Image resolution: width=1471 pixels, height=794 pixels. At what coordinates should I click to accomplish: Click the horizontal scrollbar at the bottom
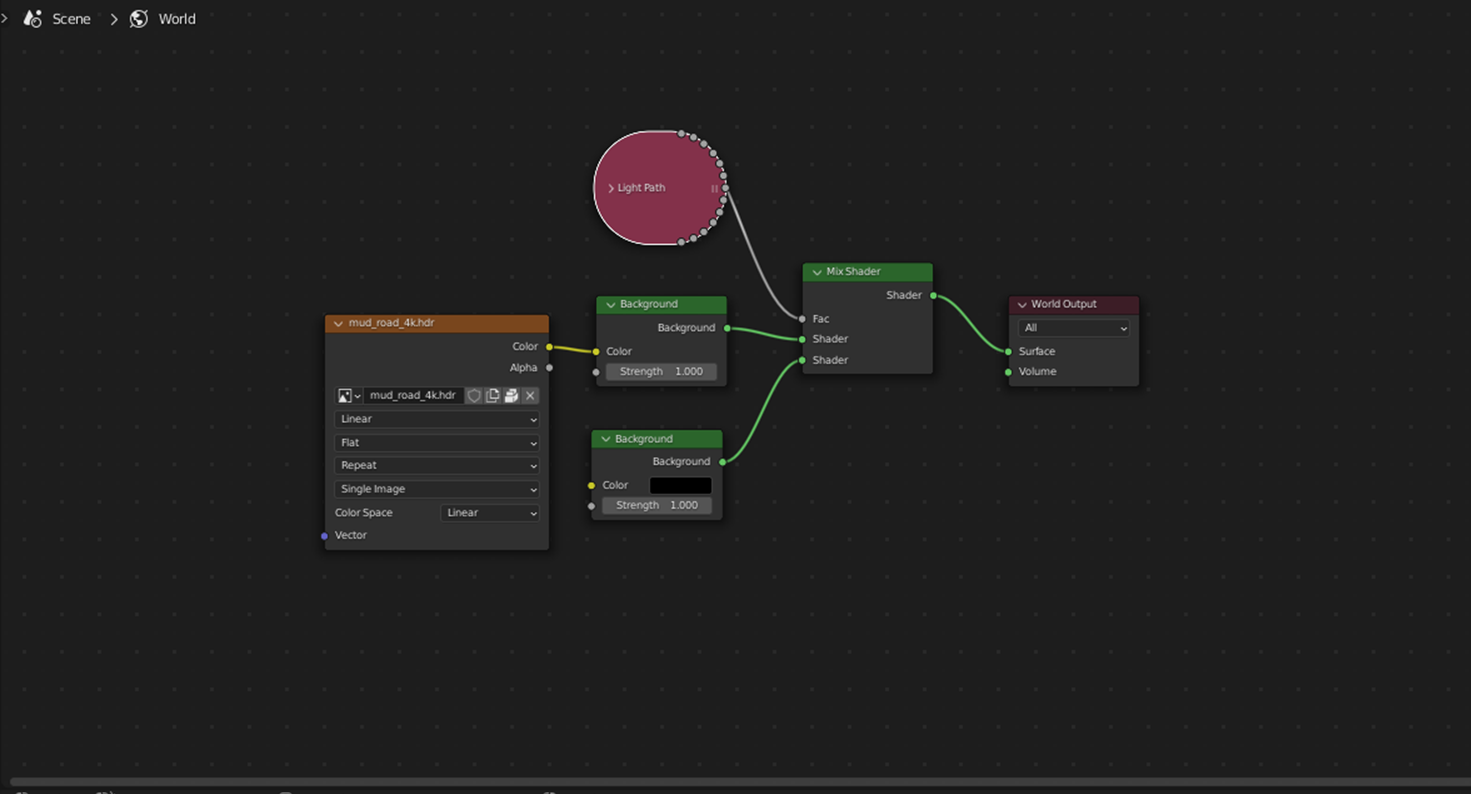tap(740, 781)
